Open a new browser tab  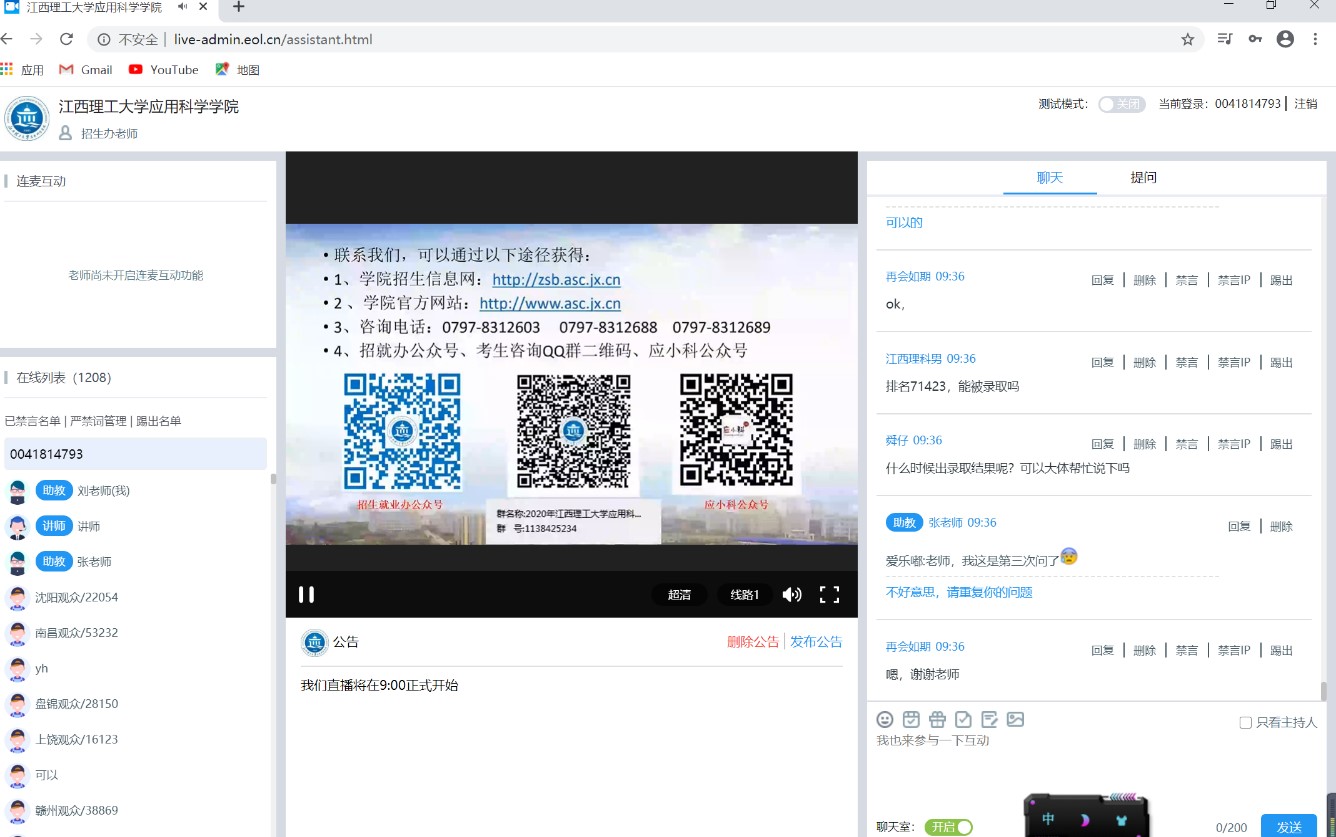coord(238,7)
